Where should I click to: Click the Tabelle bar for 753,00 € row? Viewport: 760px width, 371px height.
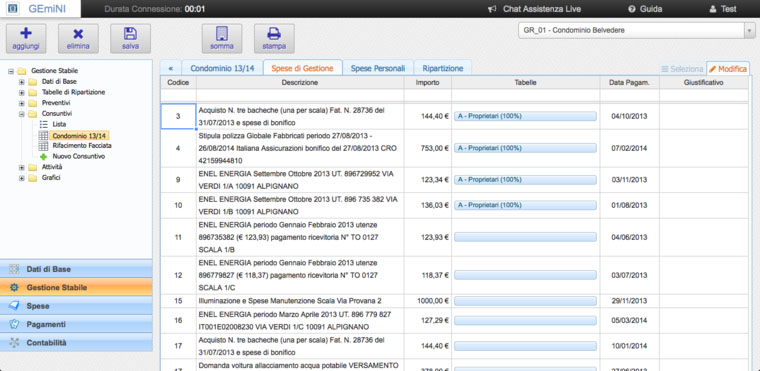[x=525, y=148]
